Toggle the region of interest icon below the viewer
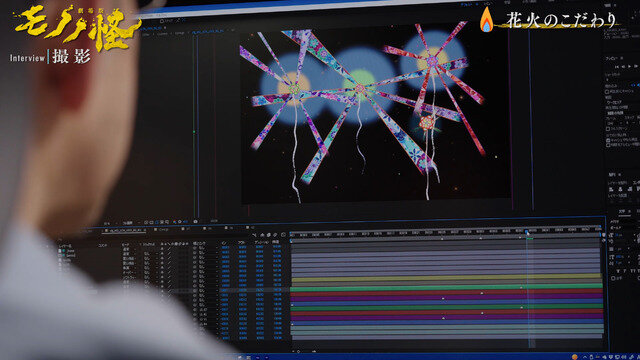Viewport: 640px width, 360px height. [162, 222]
